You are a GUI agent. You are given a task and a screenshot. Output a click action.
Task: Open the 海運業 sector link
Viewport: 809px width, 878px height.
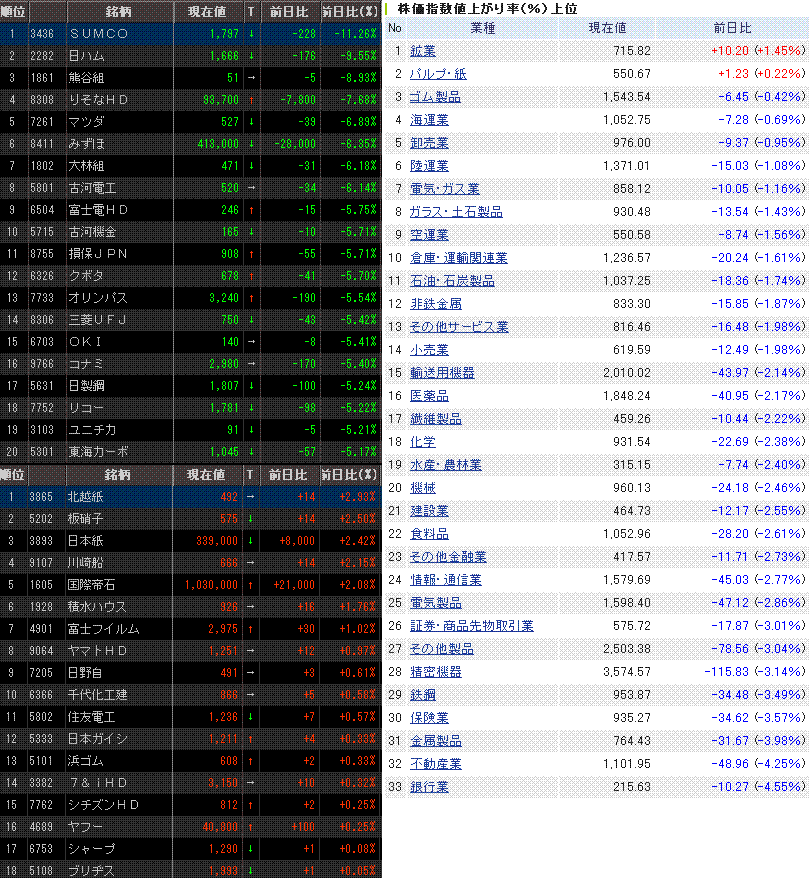(429, 120)
